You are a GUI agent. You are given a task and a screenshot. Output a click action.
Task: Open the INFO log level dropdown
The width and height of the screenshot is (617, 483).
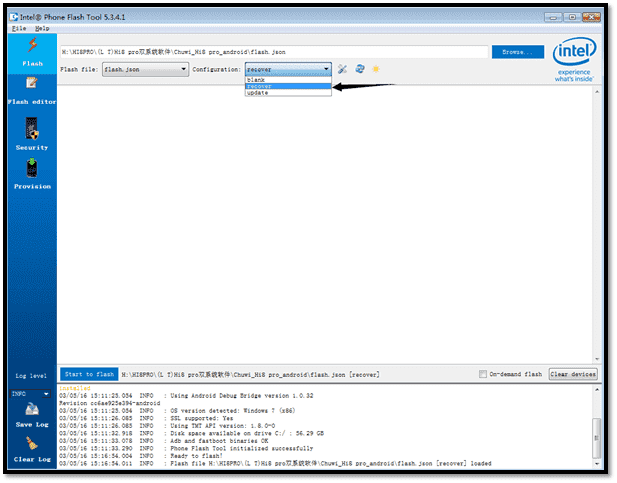click(30, 394)
